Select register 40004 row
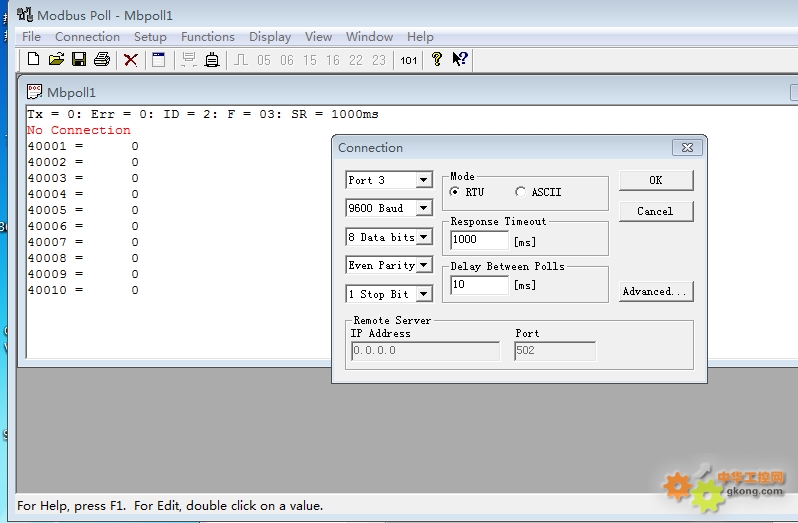798x523 pixels. [83, 194]
